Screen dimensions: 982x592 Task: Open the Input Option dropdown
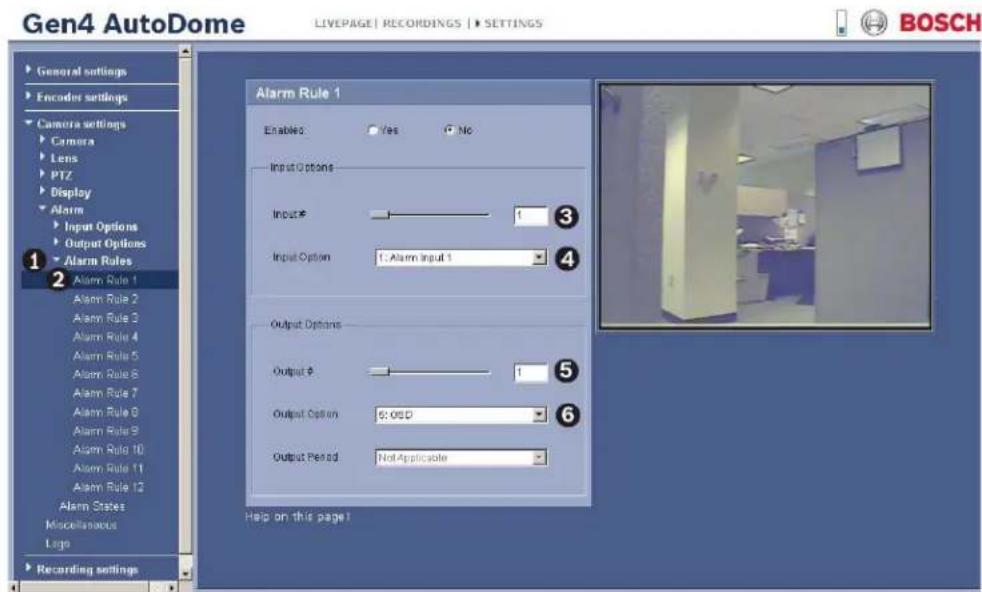coord(461,257)
